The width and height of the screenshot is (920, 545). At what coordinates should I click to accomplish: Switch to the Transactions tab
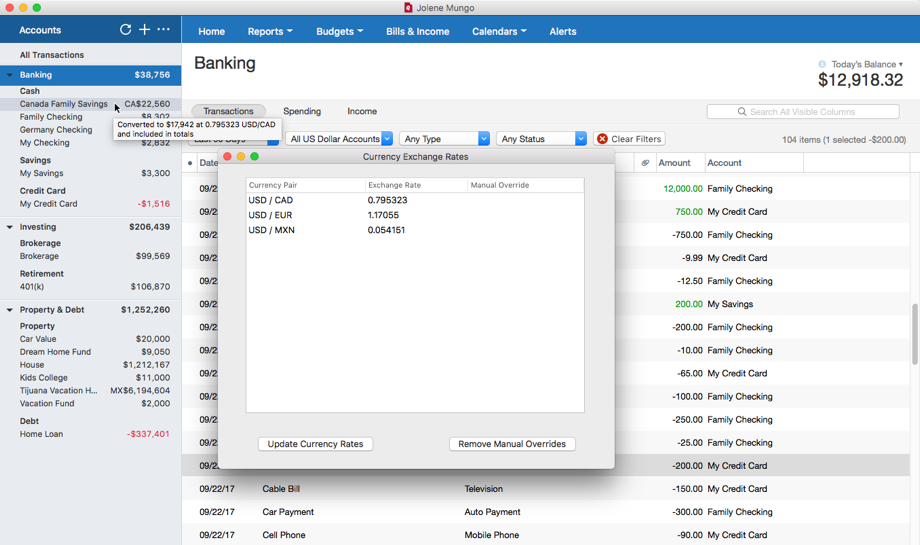[228, 111]
